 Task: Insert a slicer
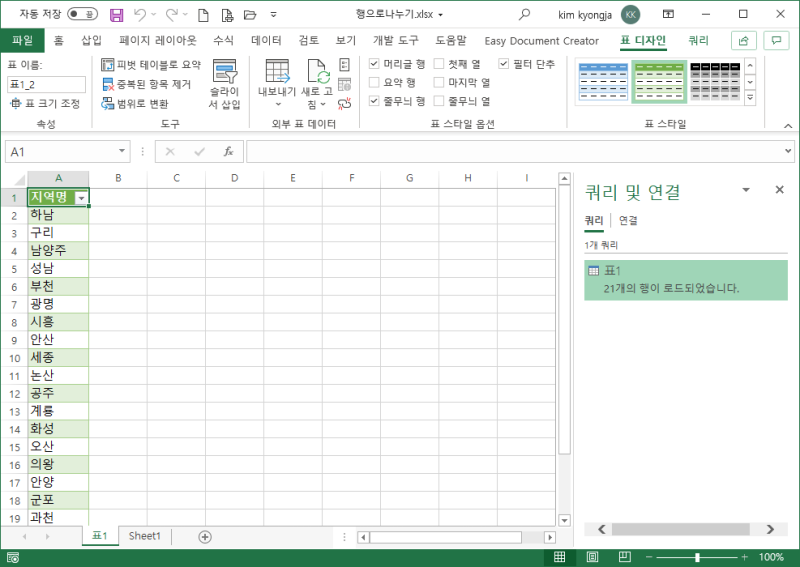click(x=224, y=84)
